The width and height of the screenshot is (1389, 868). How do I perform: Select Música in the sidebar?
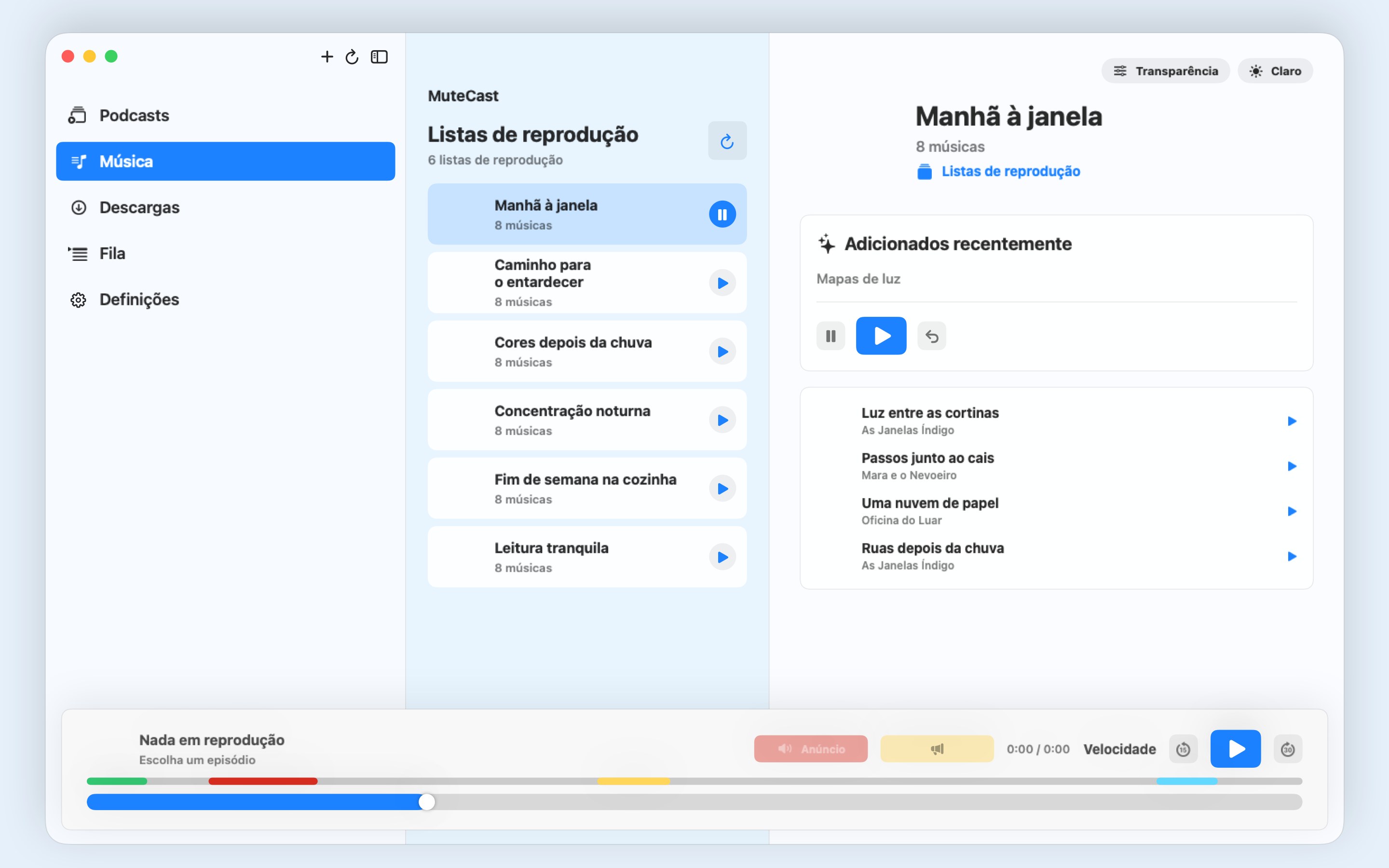(226, 162)
